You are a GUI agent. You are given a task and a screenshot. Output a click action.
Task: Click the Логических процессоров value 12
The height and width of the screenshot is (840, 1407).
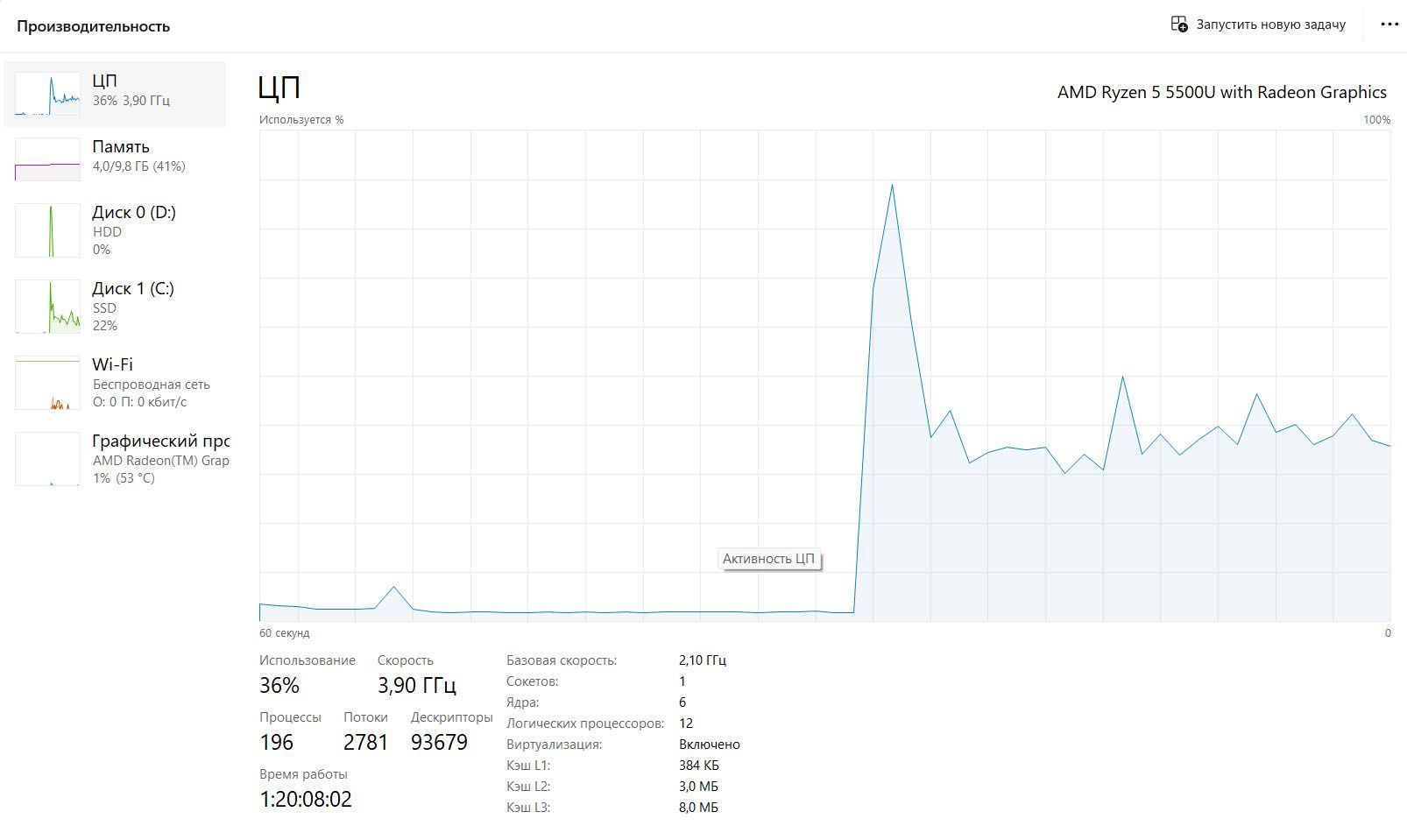[x=686, y=724]
